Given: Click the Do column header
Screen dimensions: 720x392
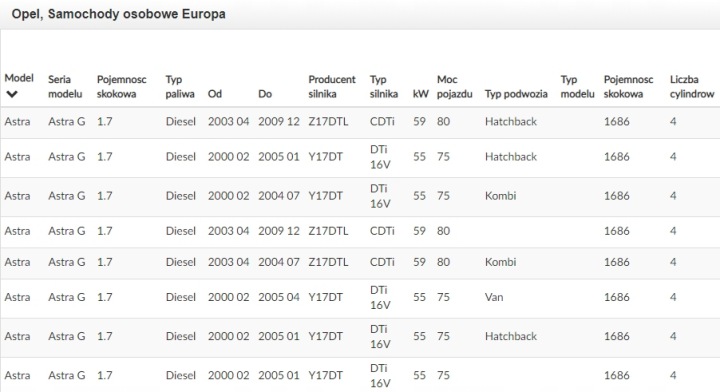Looking at the screenshot, I should point(265,94).
